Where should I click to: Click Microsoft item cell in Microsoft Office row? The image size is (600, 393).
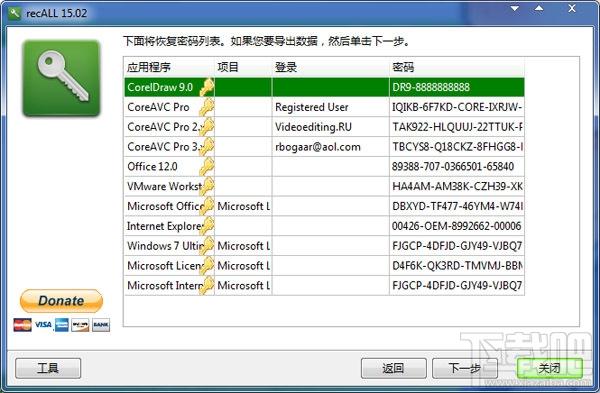click(x=243, y=206)
